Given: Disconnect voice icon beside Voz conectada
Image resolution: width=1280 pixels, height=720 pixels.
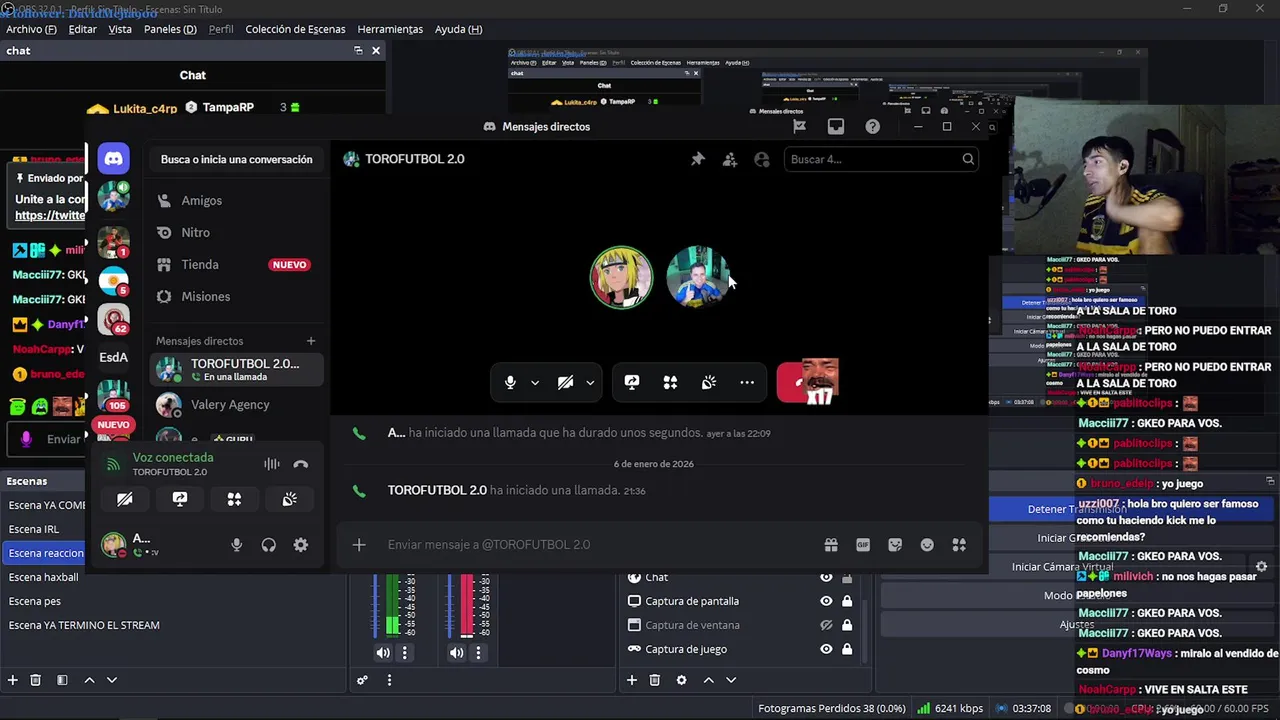Looking at the screenshot, I should [301, 464].
